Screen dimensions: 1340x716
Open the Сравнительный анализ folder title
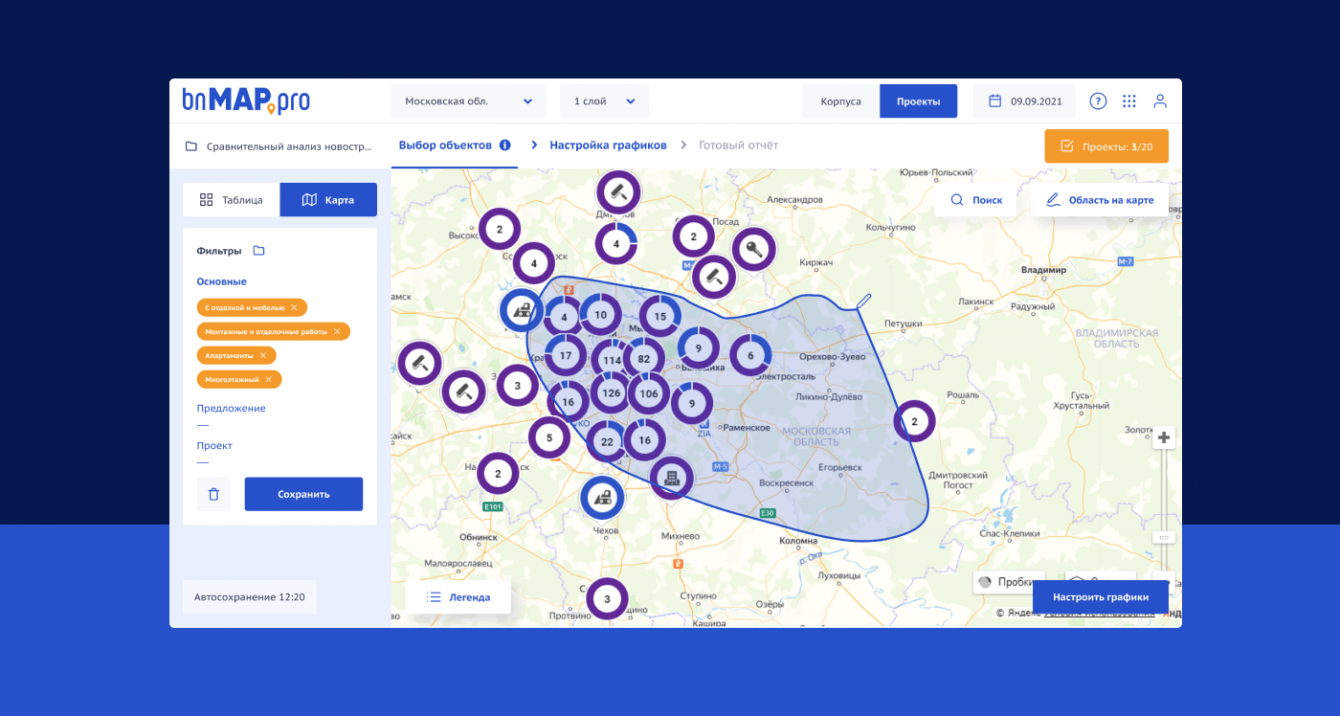click(279, 146)
